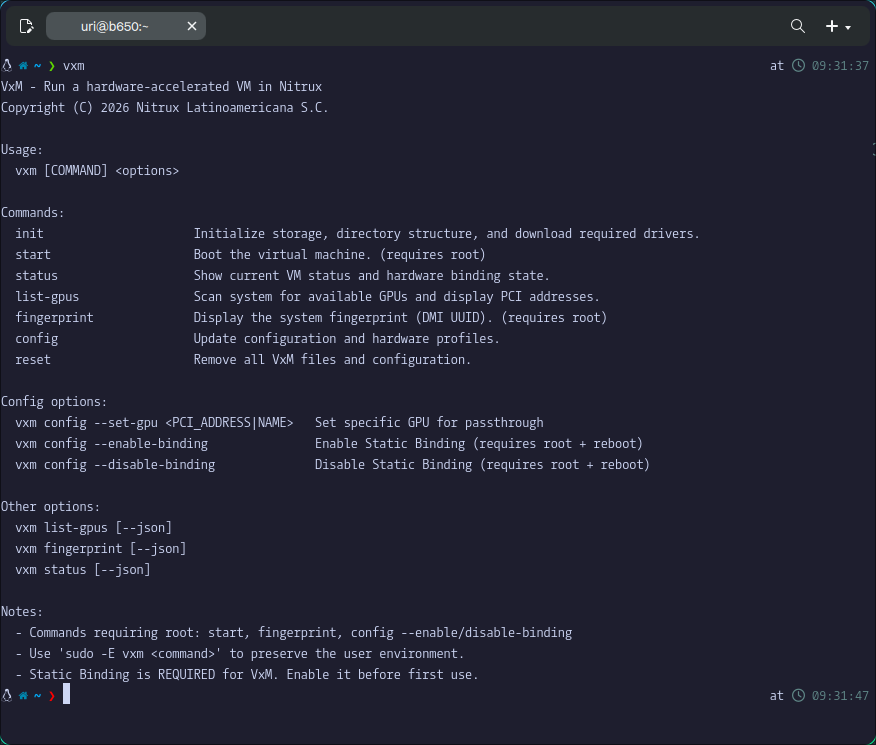Click the clock icon next to 09:31:47
The height and width of the screenshot is (745, 876).
(798, 695)
